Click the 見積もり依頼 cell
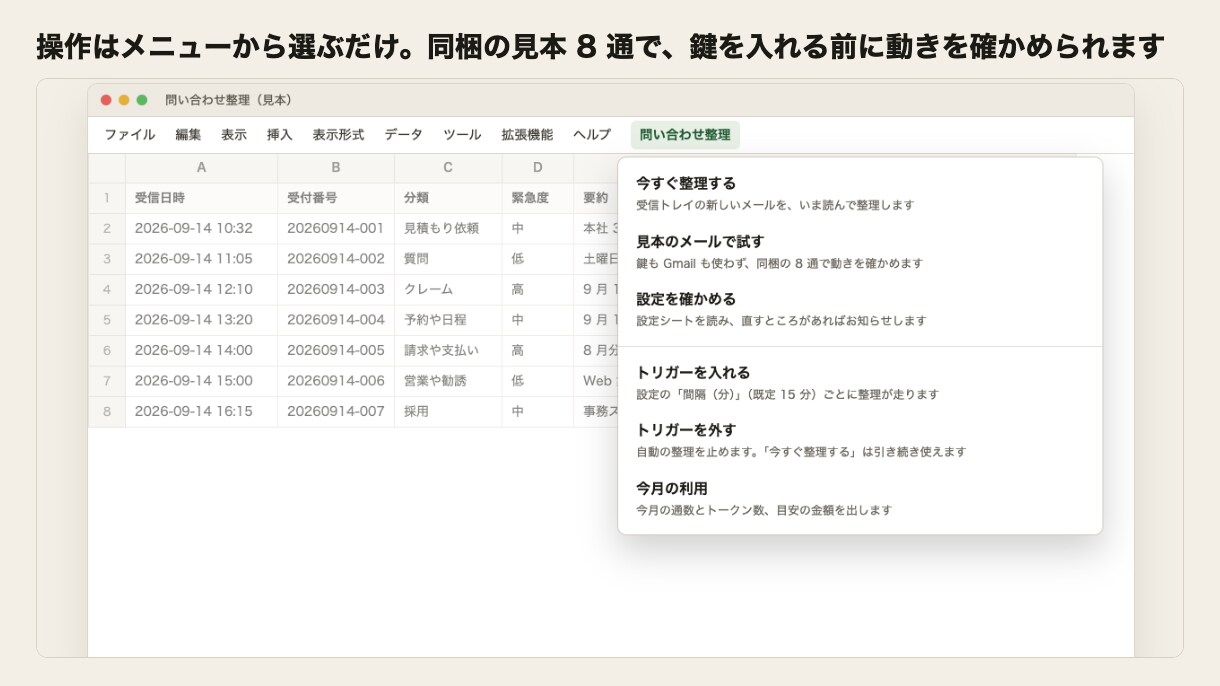 point(448,228)
